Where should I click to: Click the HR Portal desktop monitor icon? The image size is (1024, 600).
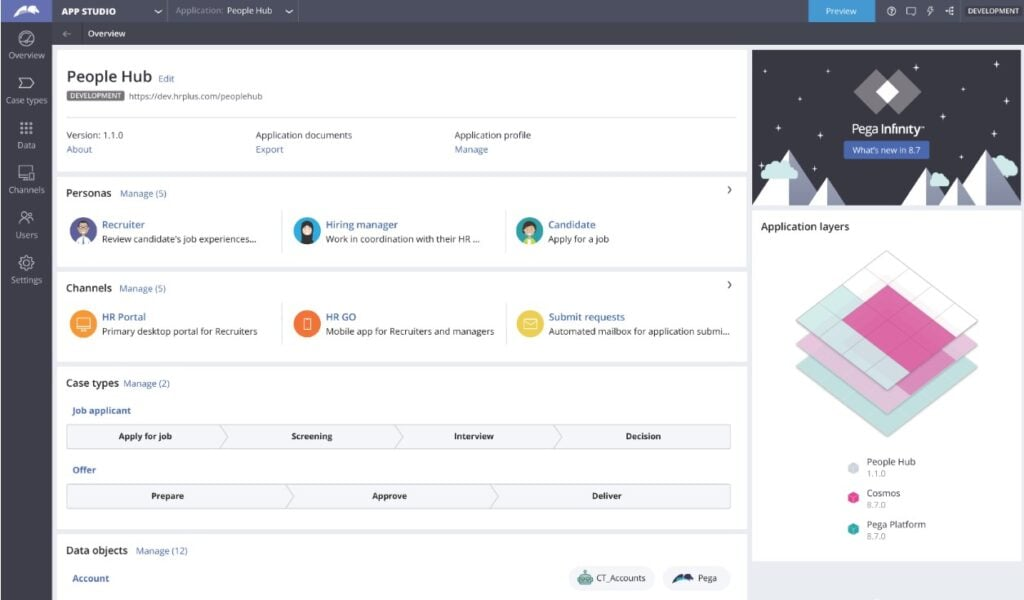pos(83,323)
